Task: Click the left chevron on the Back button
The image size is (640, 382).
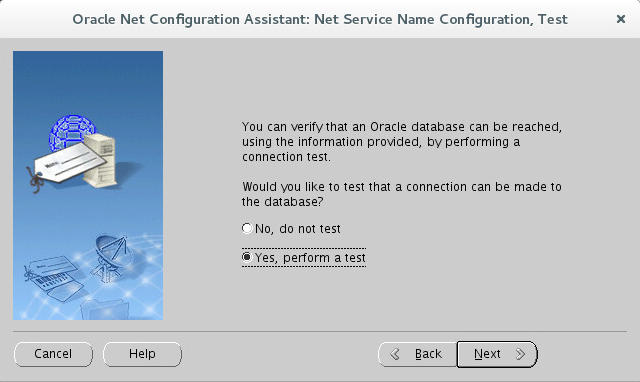Action: [395, 354]
